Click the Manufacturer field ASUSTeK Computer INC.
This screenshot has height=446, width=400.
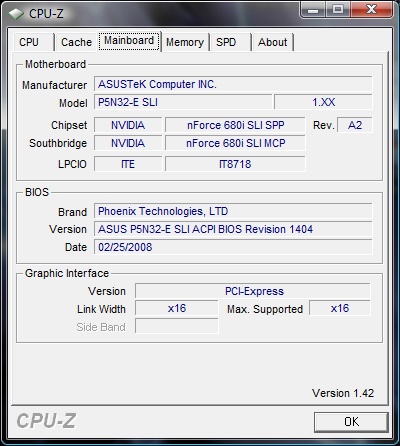[233, 84]
